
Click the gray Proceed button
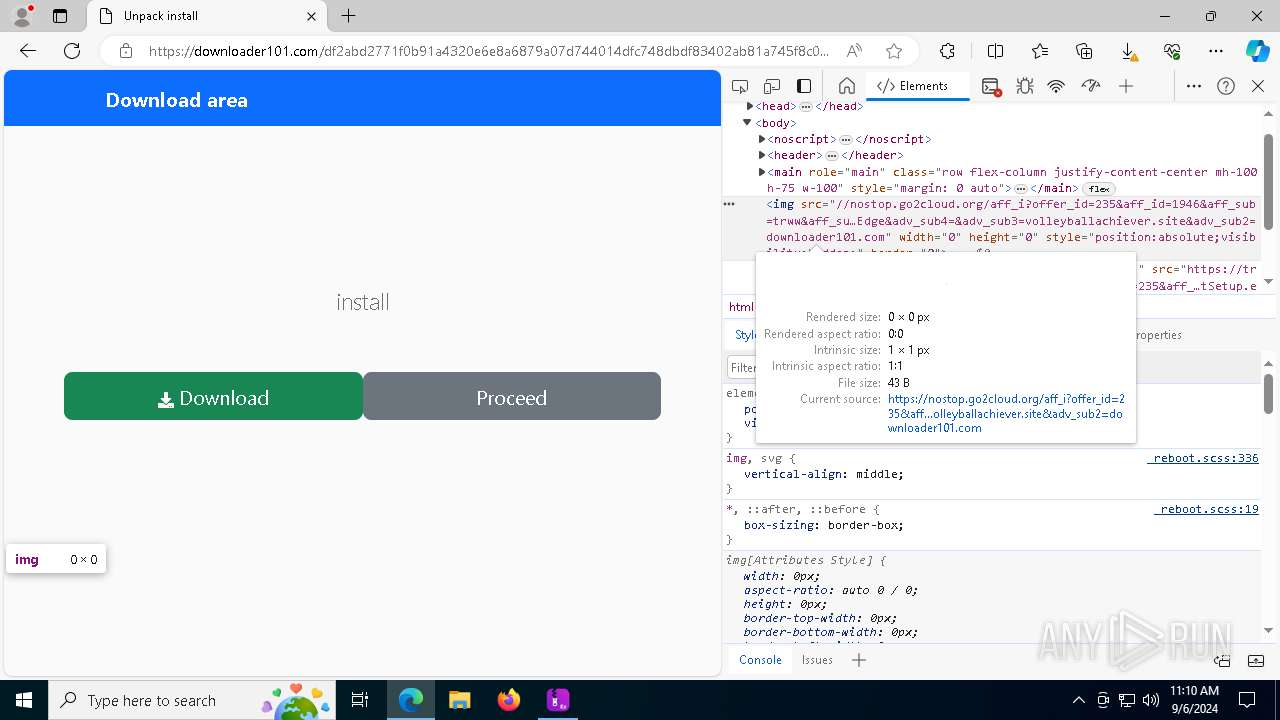click(x=511, y=397)
